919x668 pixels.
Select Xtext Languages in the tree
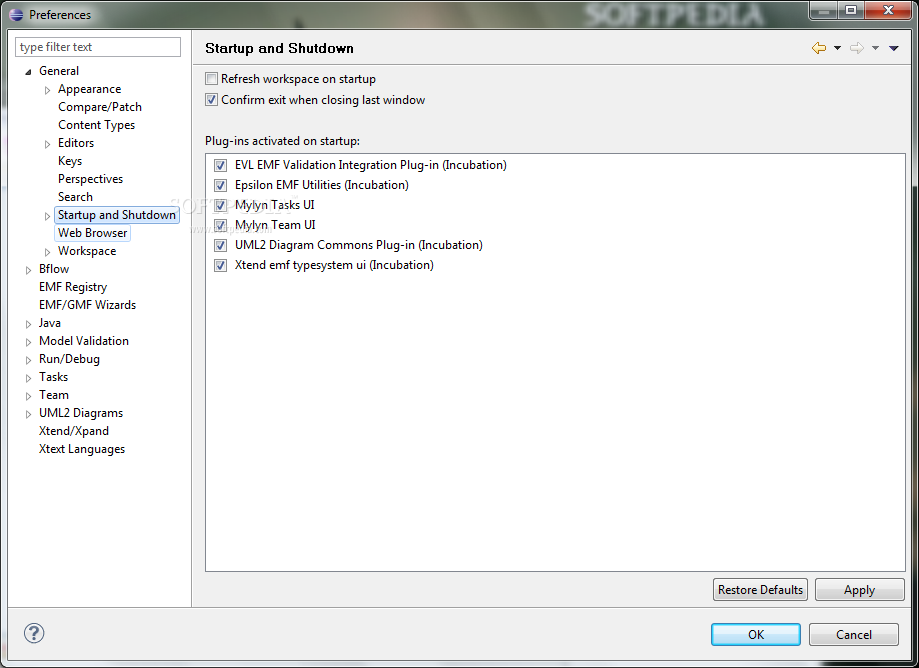(81, 449)
